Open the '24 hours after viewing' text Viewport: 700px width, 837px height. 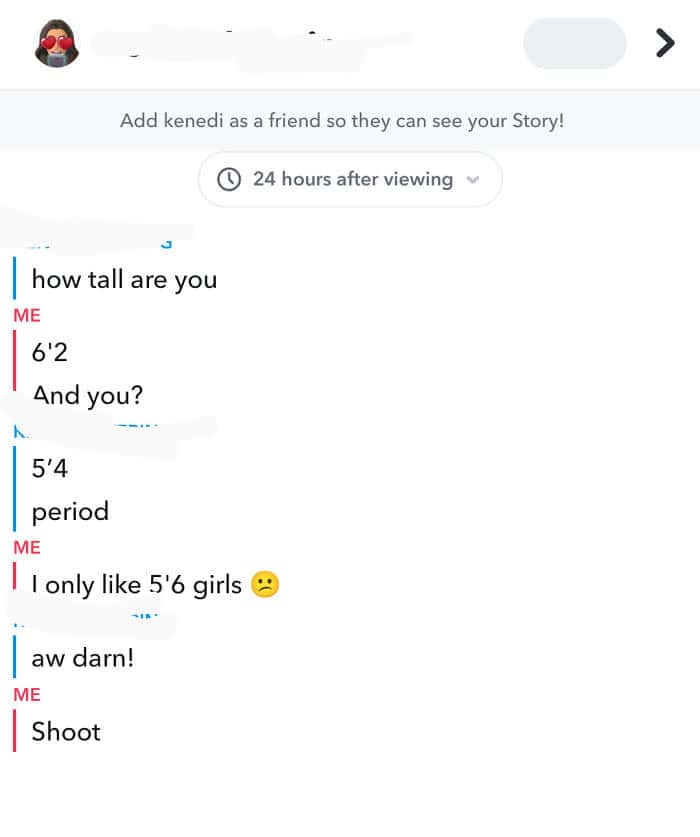coord(352,179)
